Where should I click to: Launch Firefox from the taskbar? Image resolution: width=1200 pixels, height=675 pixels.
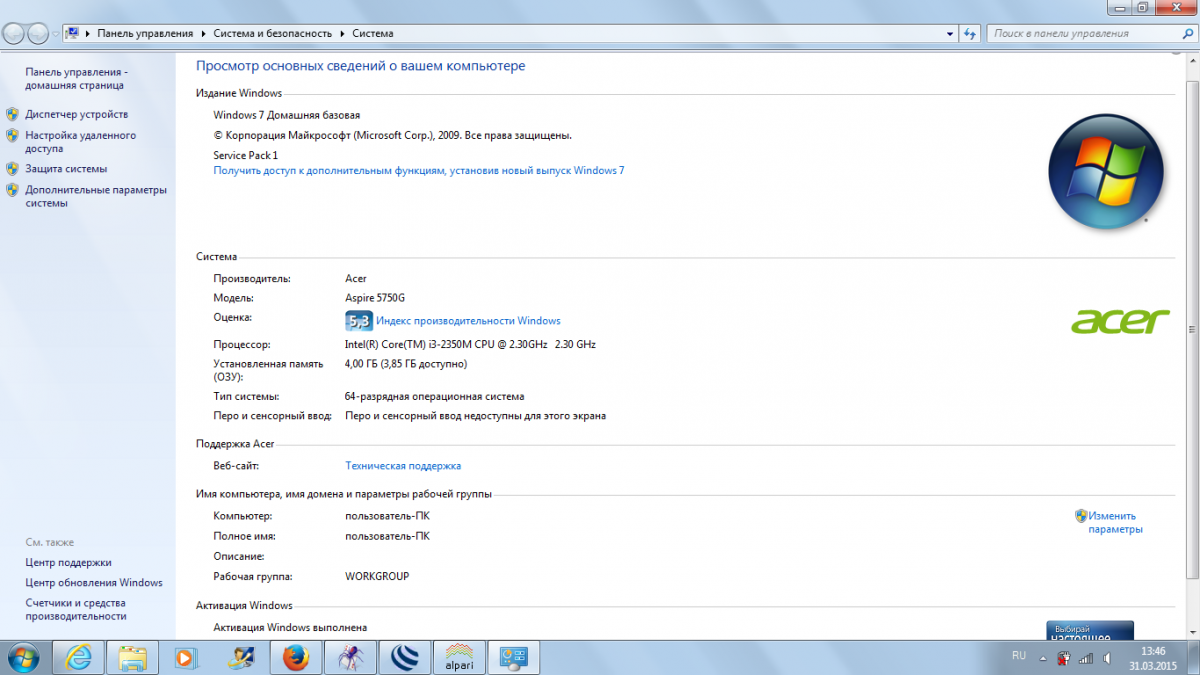[x=295, y=658]
